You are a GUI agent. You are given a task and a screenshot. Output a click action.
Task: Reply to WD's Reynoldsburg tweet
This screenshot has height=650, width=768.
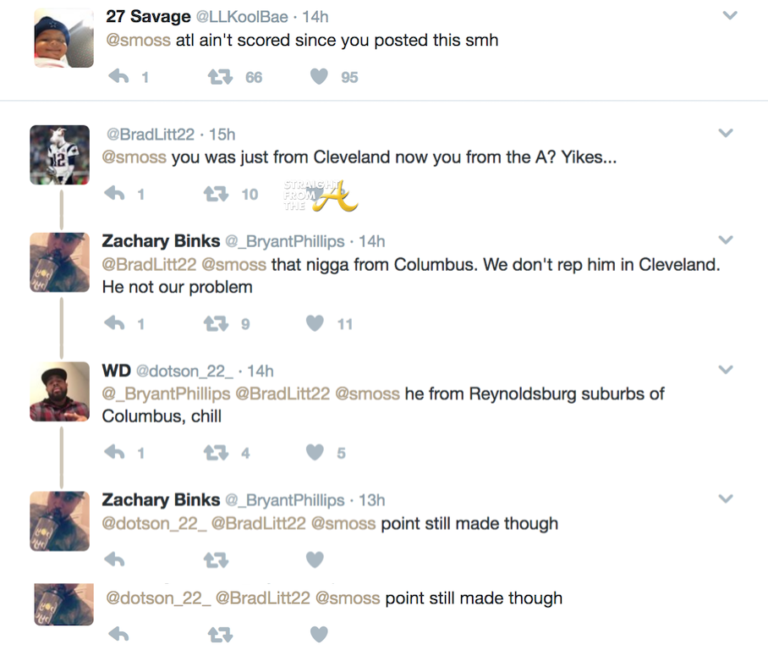[x=115, y=453]
